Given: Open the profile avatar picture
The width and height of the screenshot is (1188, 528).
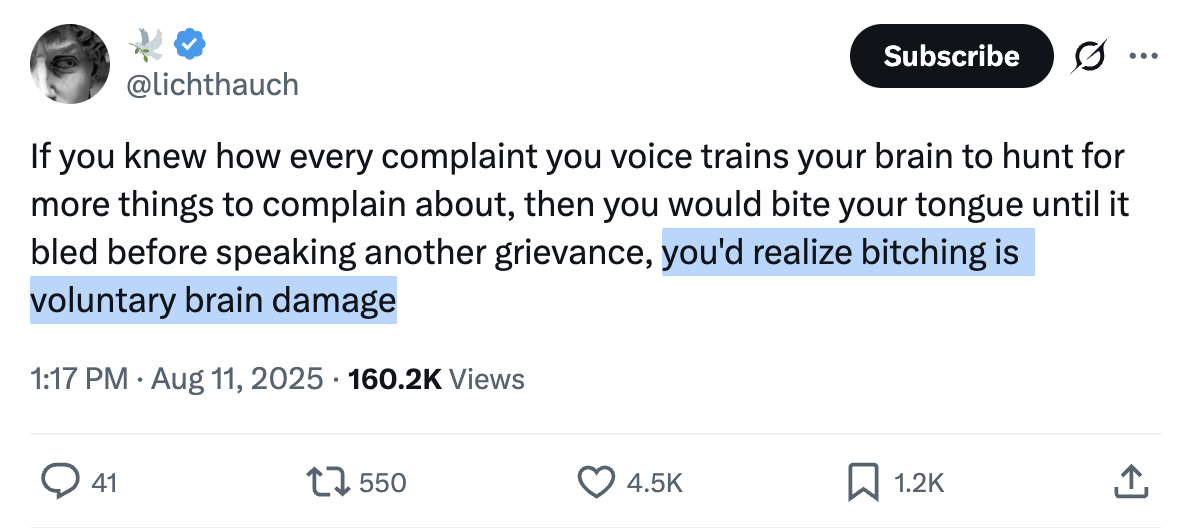Looking at the screenshot, I should pyautogui.click(x=69, y=62).
